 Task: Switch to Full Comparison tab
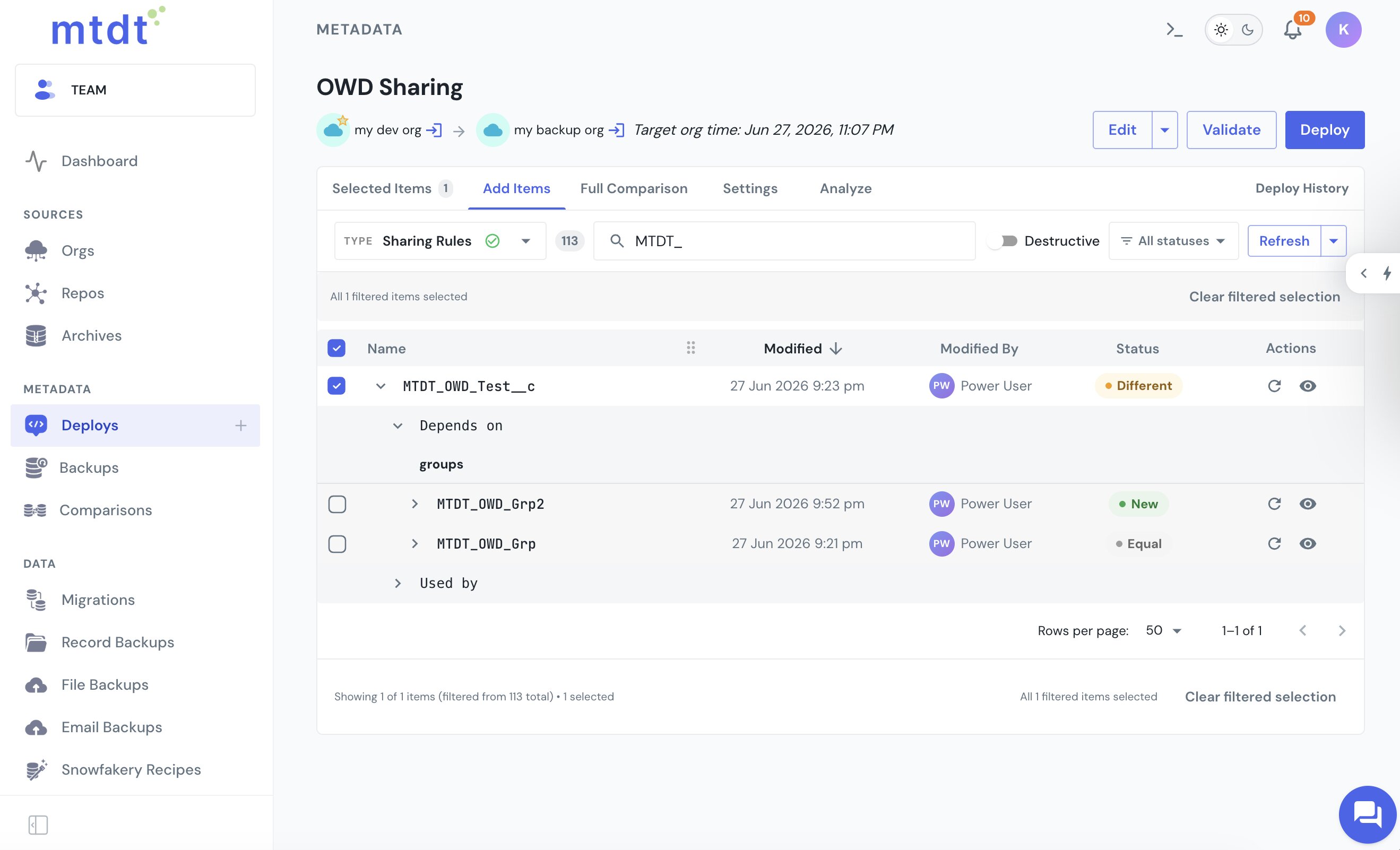point(634,188)
